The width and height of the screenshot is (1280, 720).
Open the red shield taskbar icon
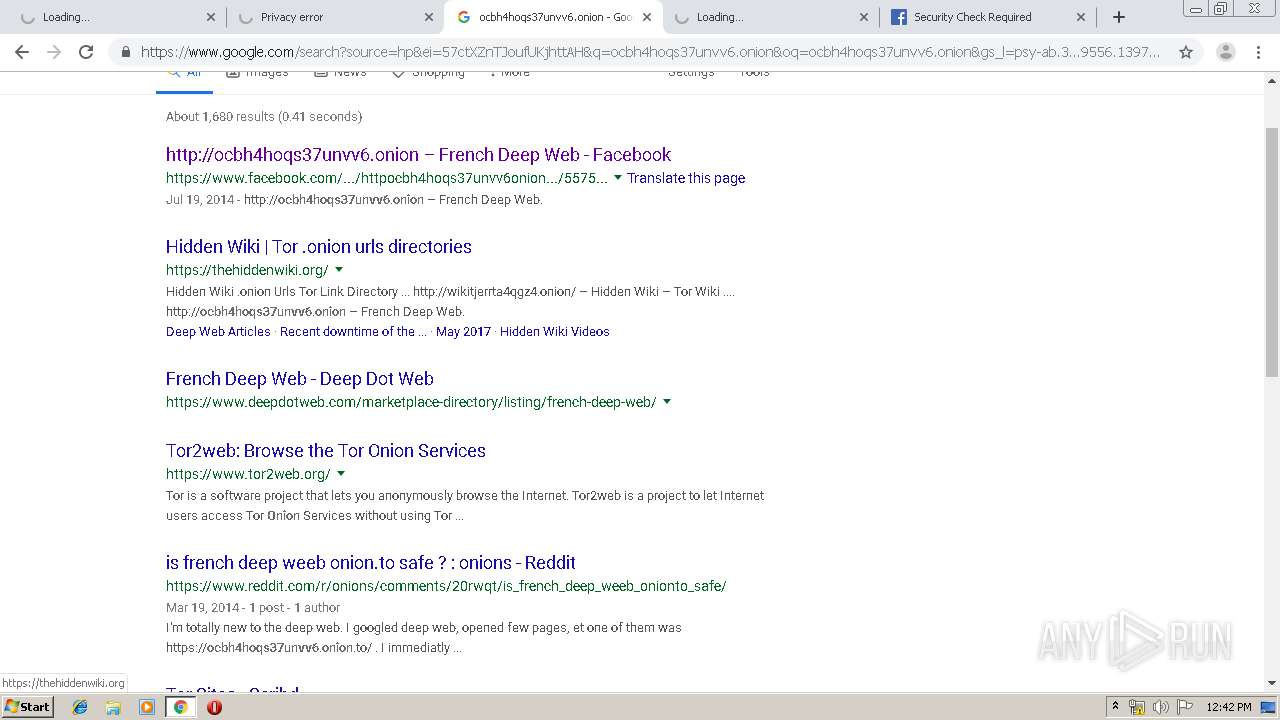click(x=214, y=707)
